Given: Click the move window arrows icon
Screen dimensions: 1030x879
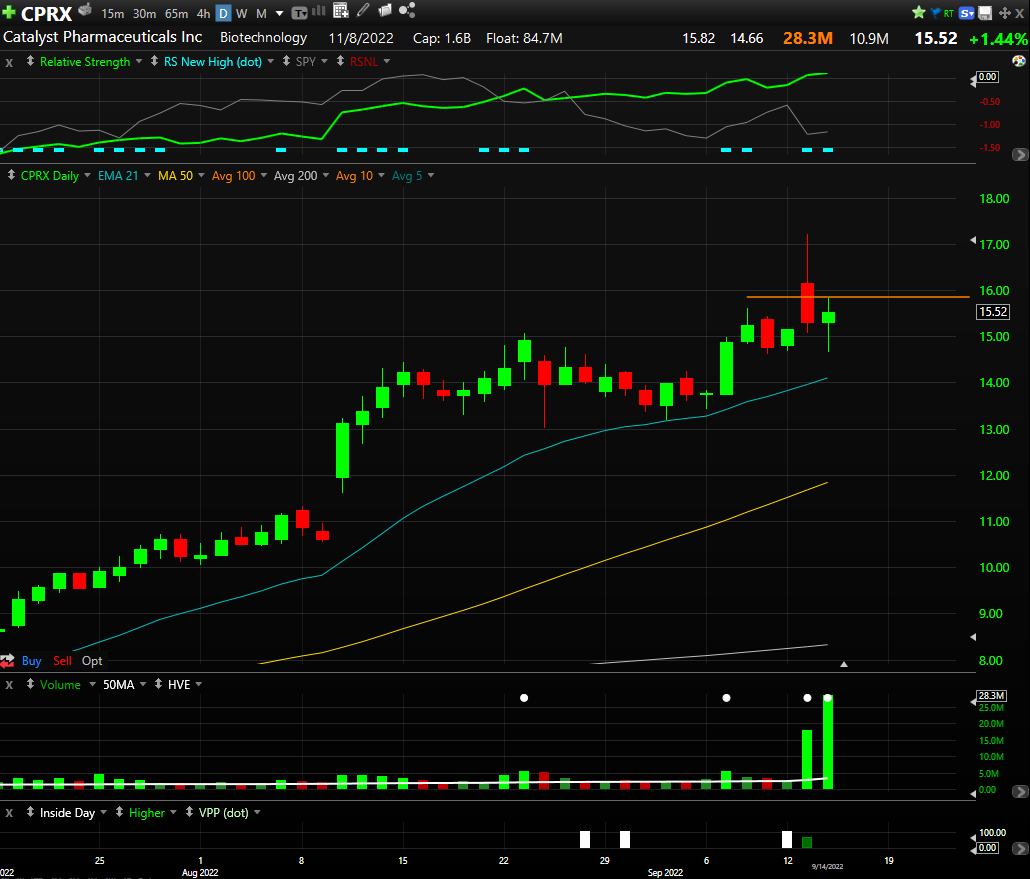Looking at the screenshot, I should [x=1004, y=13].
